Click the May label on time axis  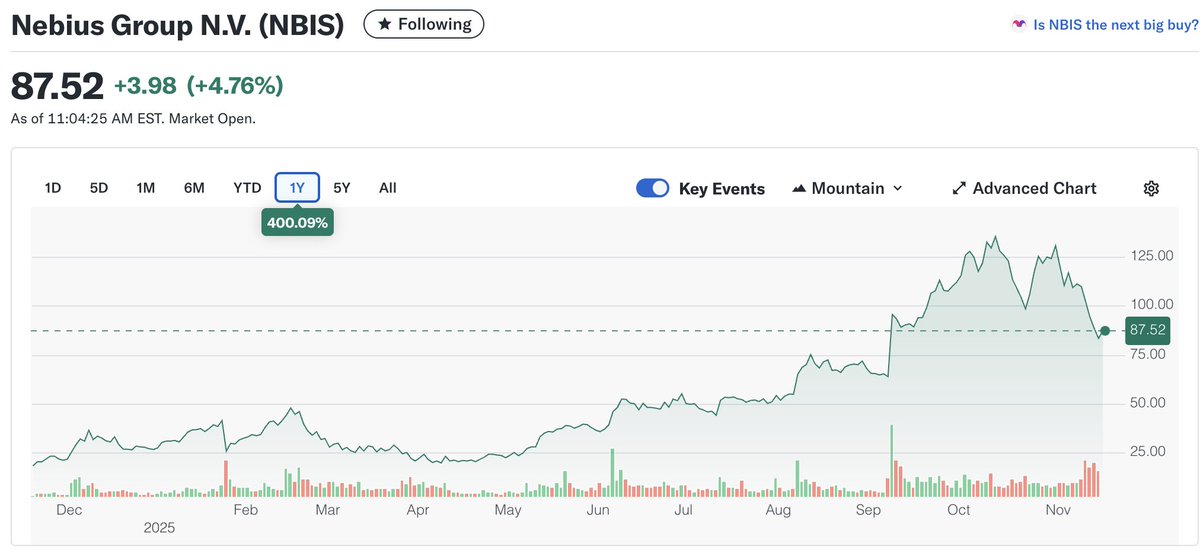(x=508, y=510)
